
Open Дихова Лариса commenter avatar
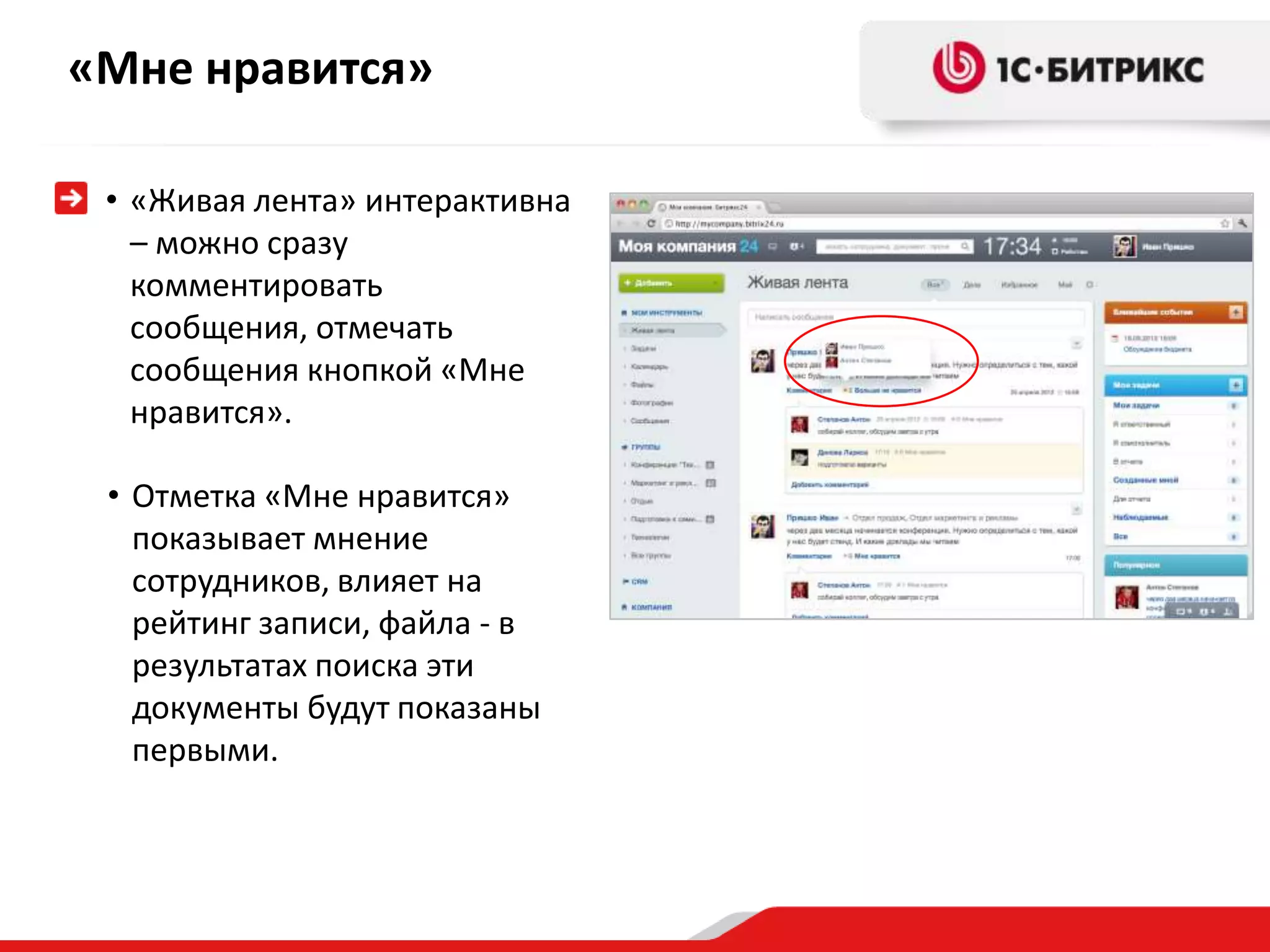click(x=799, y=457)
